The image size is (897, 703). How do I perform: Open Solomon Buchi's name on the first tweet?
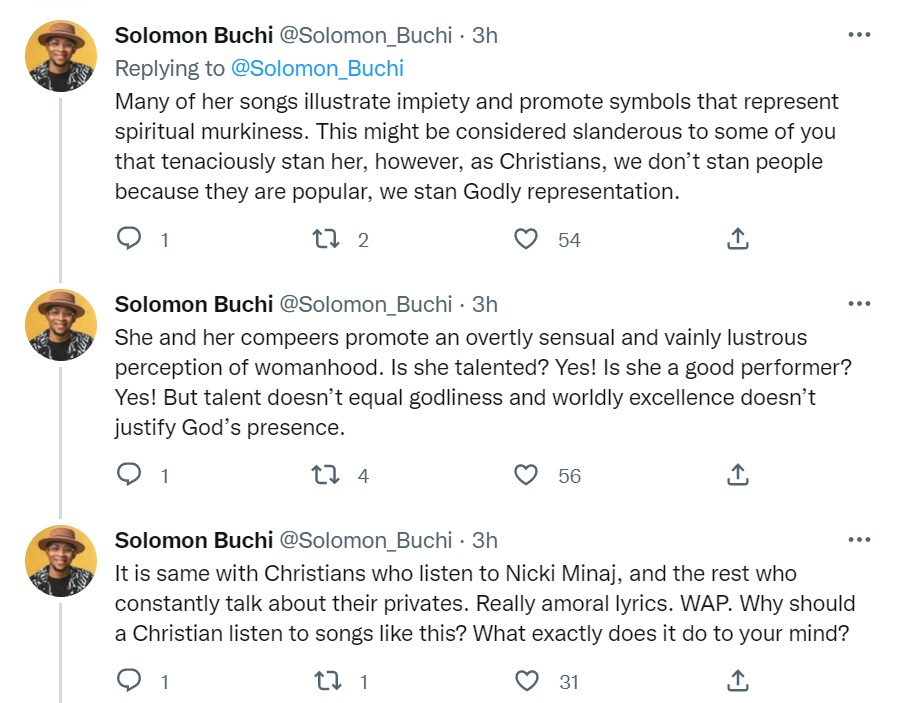pos(194,36)
